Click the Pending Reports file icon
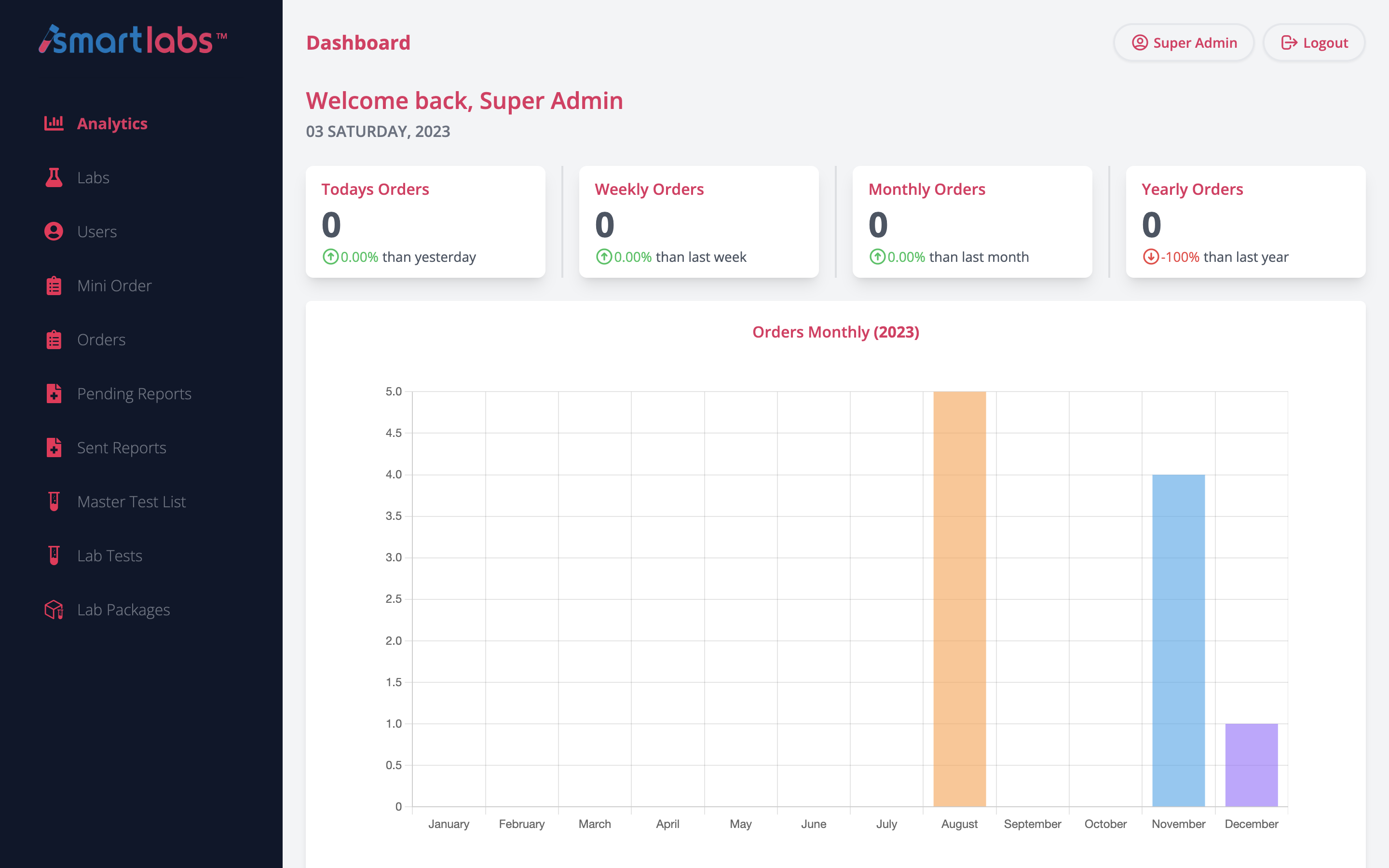Screen dimensions: 1389x868 [54, 393]
